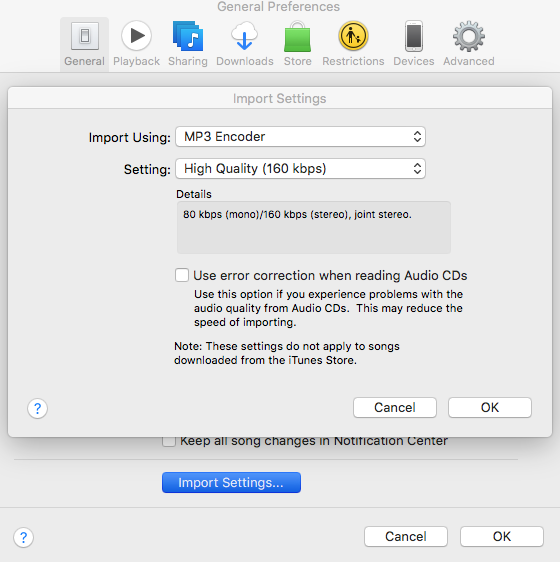This screenshot has height=562, width=560.
Task: Confirm Import Settings with OK
Action: click(x=490, y=408)
